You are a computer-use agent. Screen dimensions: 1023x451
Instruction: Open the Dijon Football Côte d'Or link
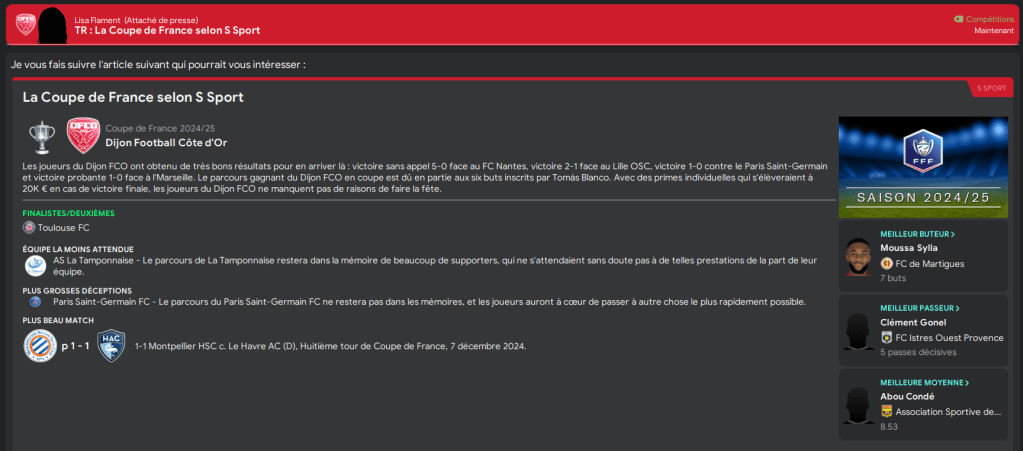[x=166, y=142]
